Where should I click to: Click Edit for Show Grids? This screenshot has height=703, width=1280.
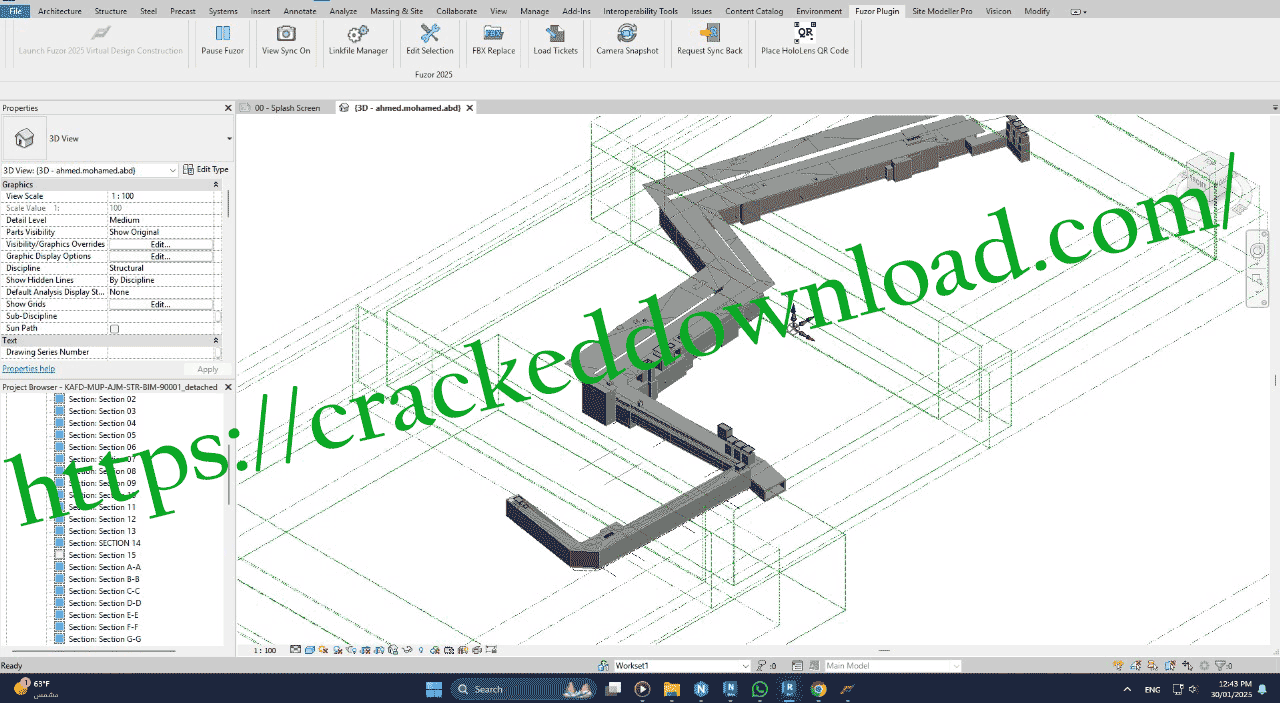click(x=160, y=304)
